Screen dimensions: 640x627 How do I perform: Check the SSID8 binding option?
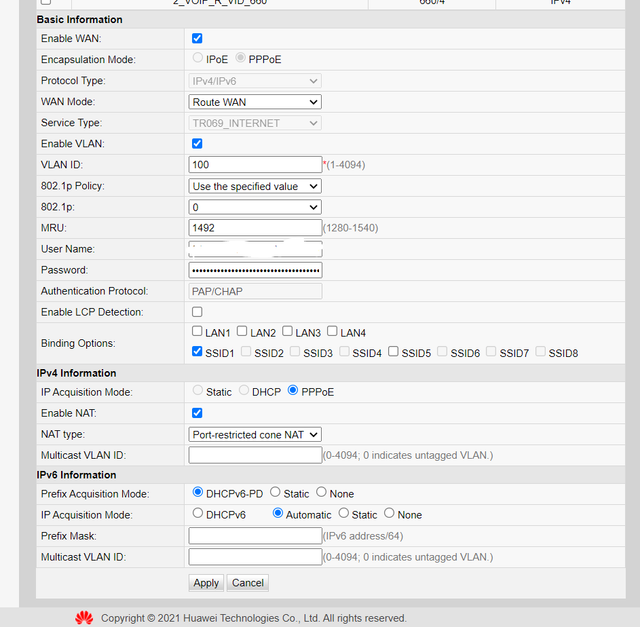coord(540,351)
